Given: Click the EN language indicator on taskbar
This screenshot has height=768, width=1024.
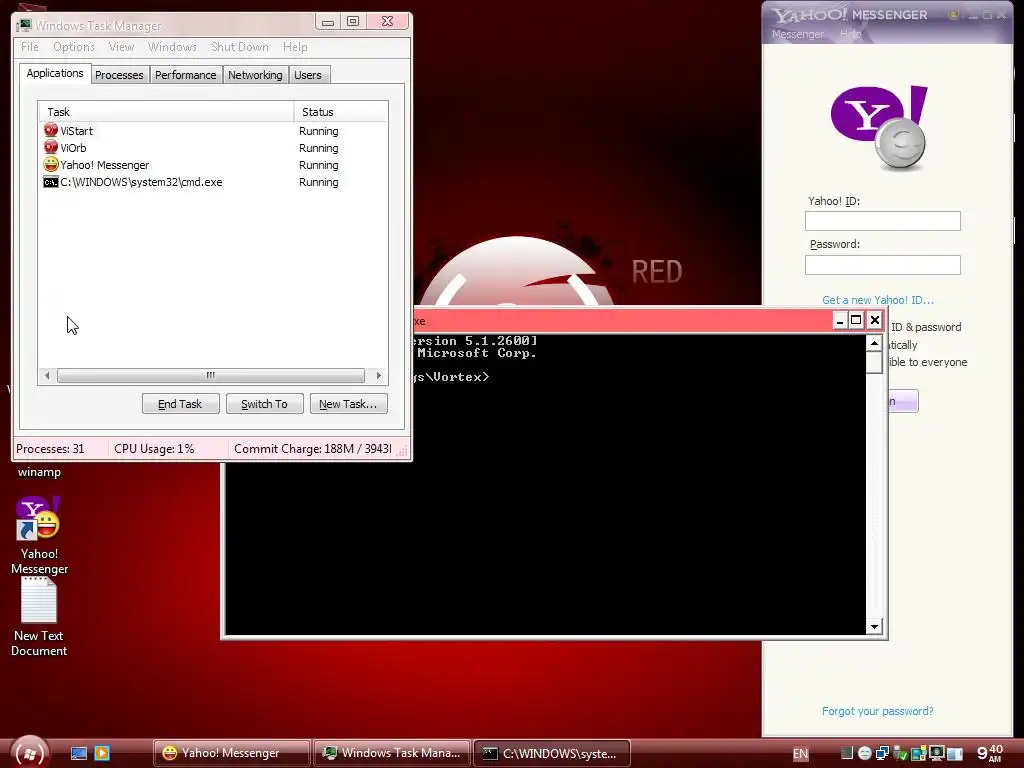Looking at the screenshot, I should tap(801, 754).
